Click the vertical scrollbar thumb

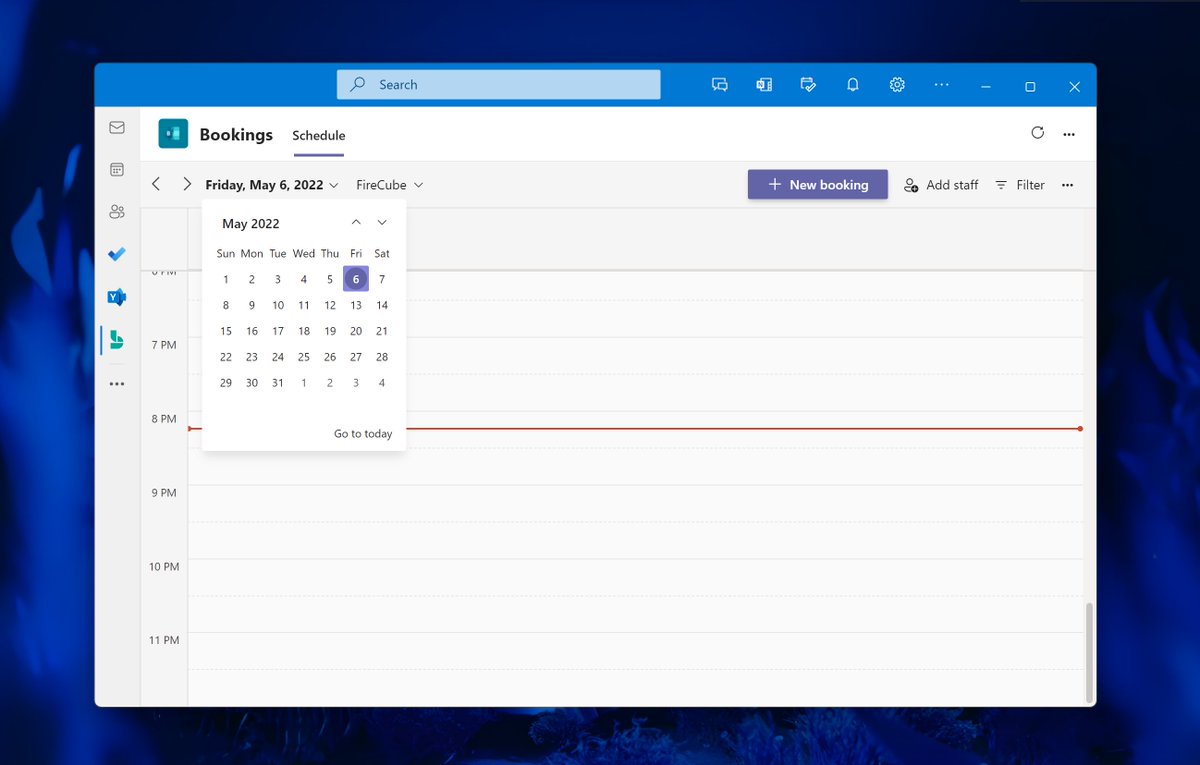[1090, 652]
